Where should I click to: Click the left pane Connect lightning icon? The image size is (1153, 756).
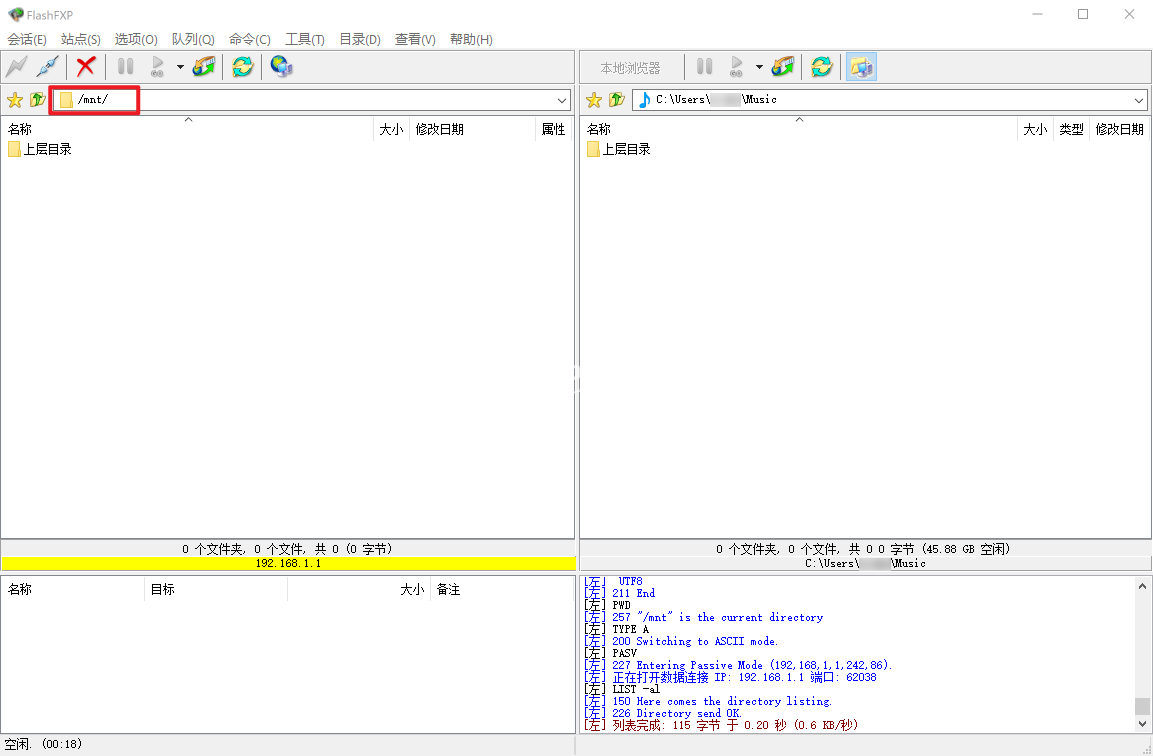coord(16,67)
